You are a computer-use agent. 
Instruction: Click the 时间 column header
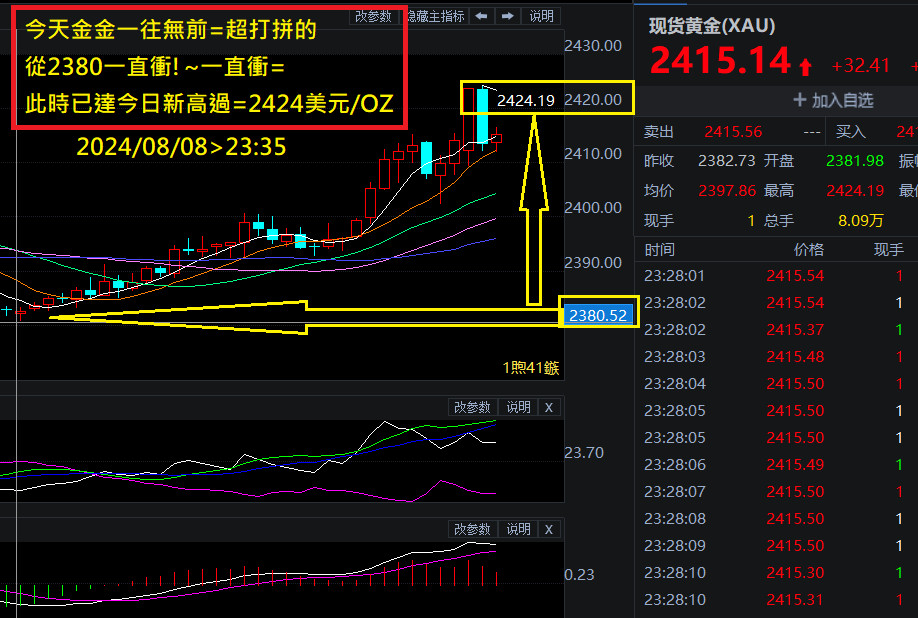(659, 250)
